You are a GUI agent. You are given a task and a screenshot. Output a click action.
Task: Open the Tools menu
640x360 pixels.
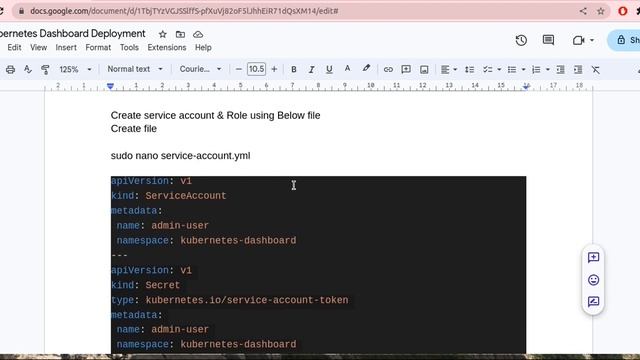click(129, 47)
